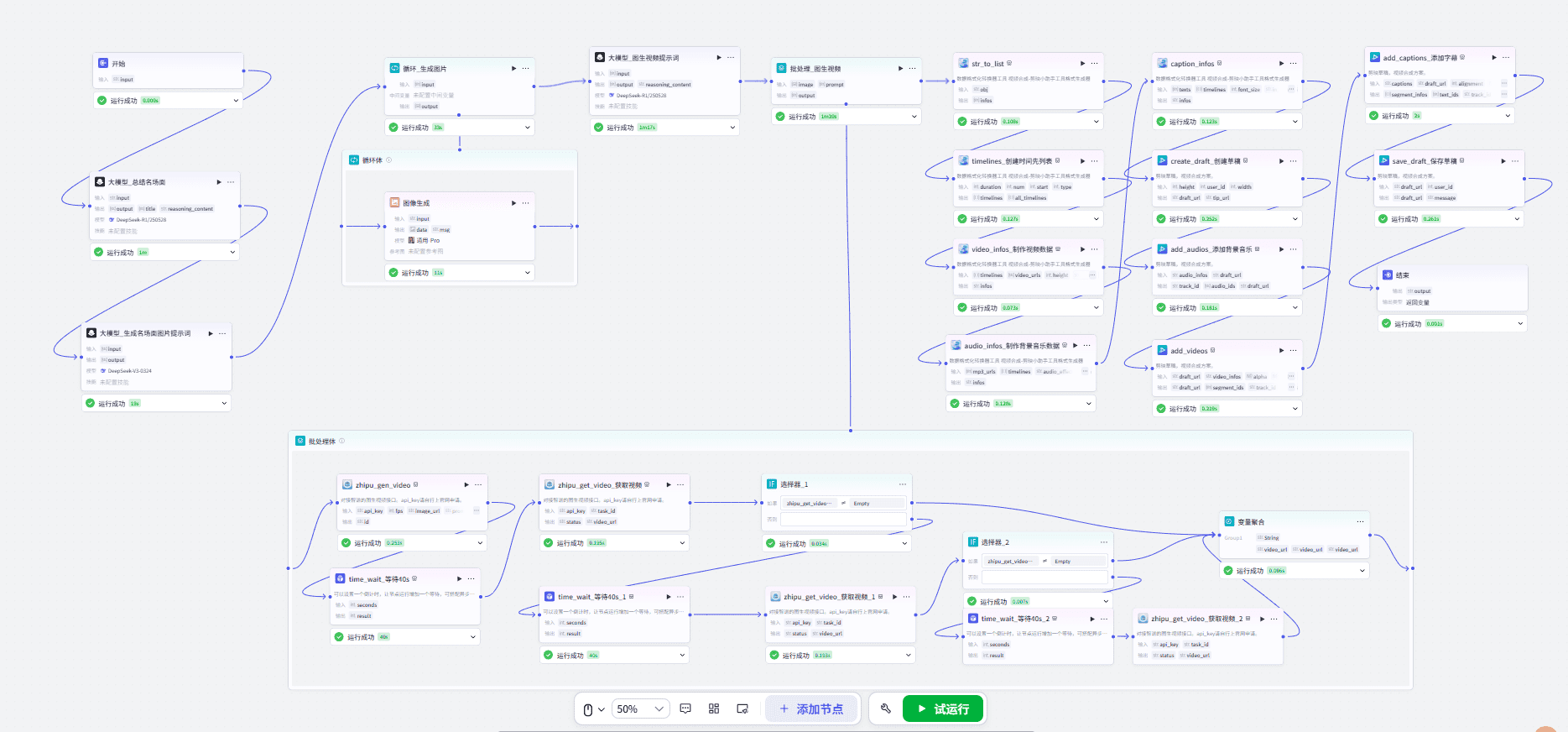
Task: Expand run result under add_captions node
Action: (1508, 116)
